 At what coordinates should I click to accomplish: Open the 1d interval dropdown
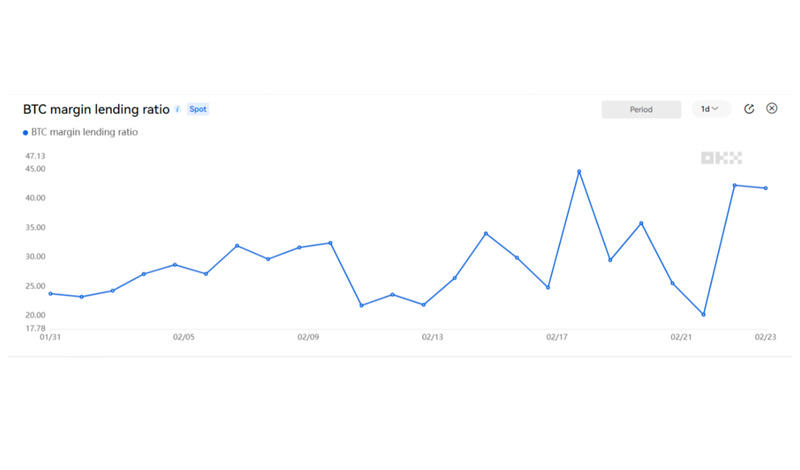point(710,109)
